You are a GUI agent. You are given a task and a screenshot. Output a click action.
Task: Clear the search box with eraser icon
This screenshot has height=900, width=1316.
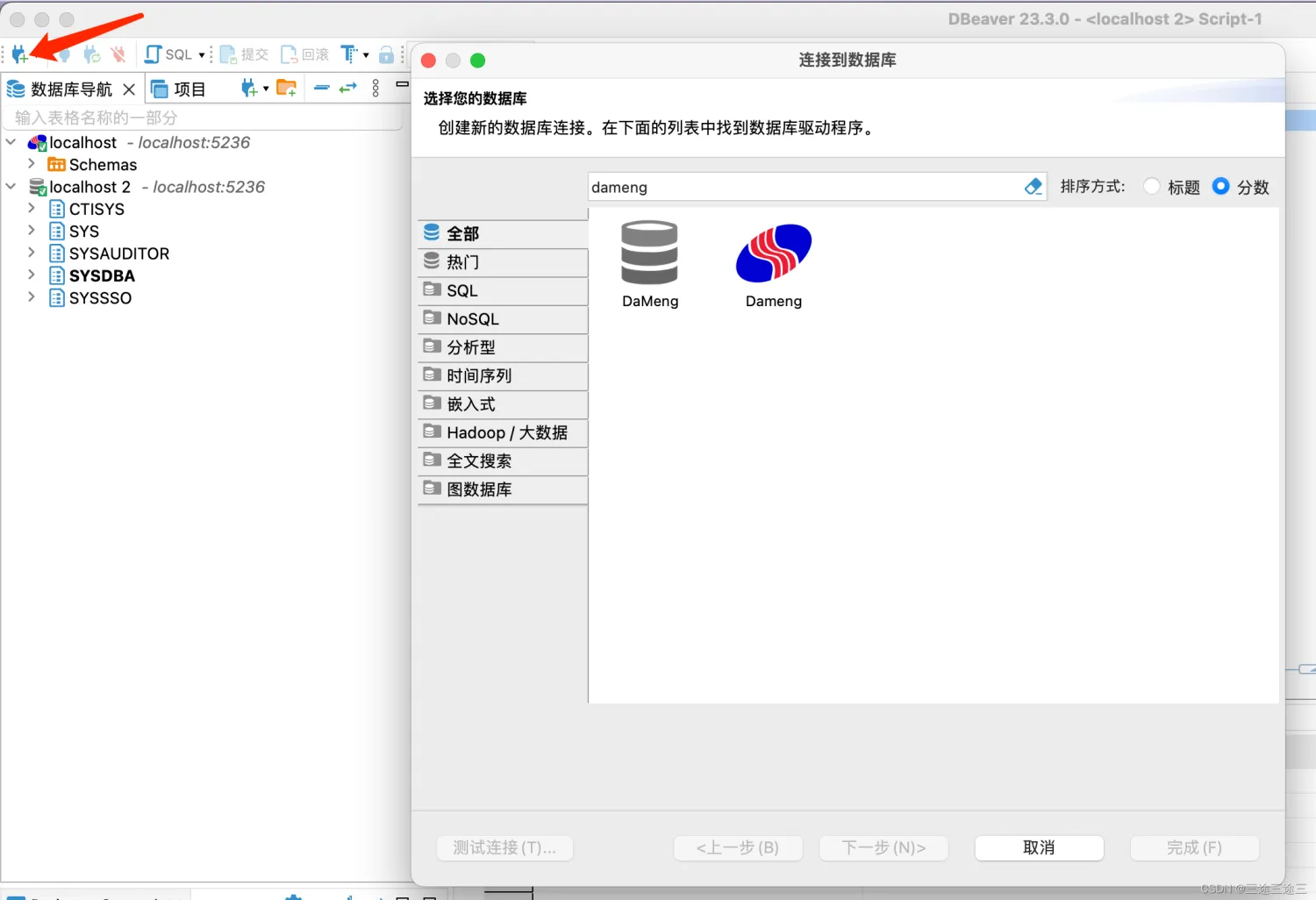1033,186
